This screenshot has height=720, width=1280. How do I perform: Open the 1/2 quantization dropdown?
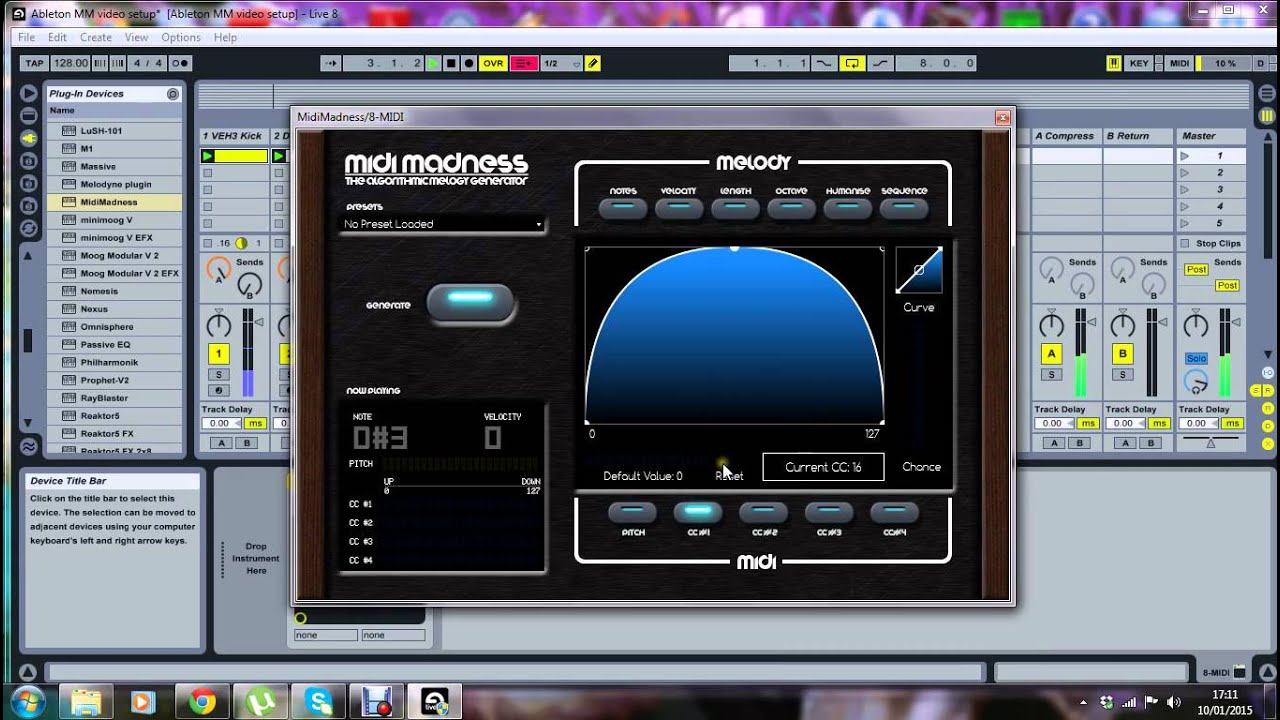click(561, 63)
